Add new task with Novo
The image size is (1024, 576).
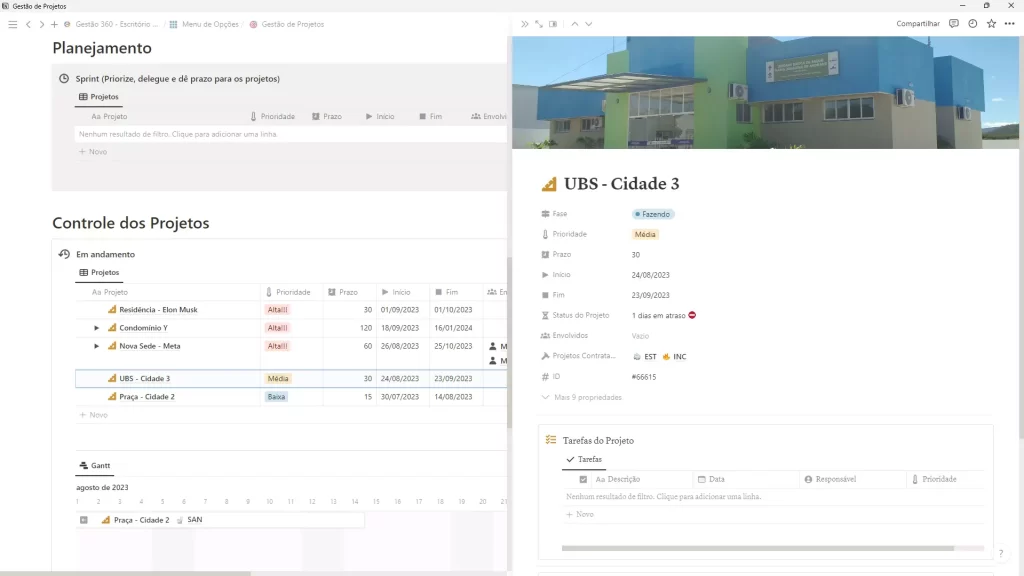pyautogui.click(x=580, y=515)
